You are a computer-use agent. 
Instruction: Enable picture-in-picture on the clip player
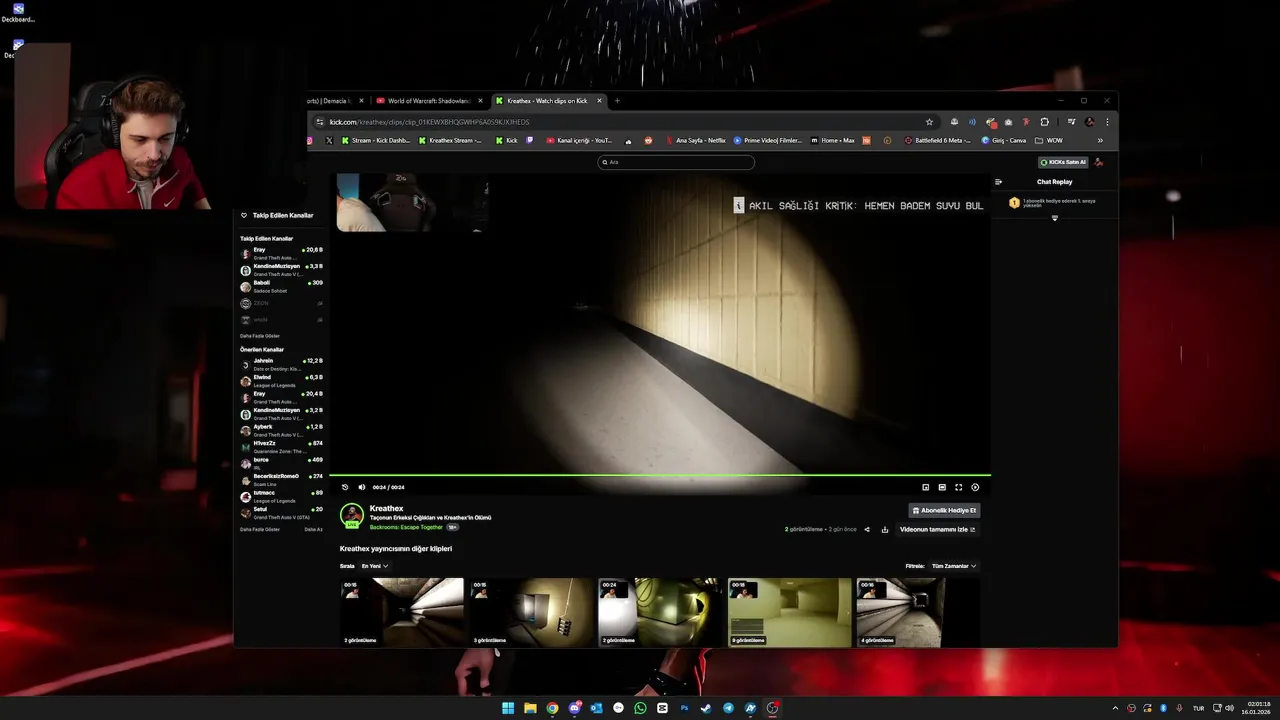(x=925, y=487)
